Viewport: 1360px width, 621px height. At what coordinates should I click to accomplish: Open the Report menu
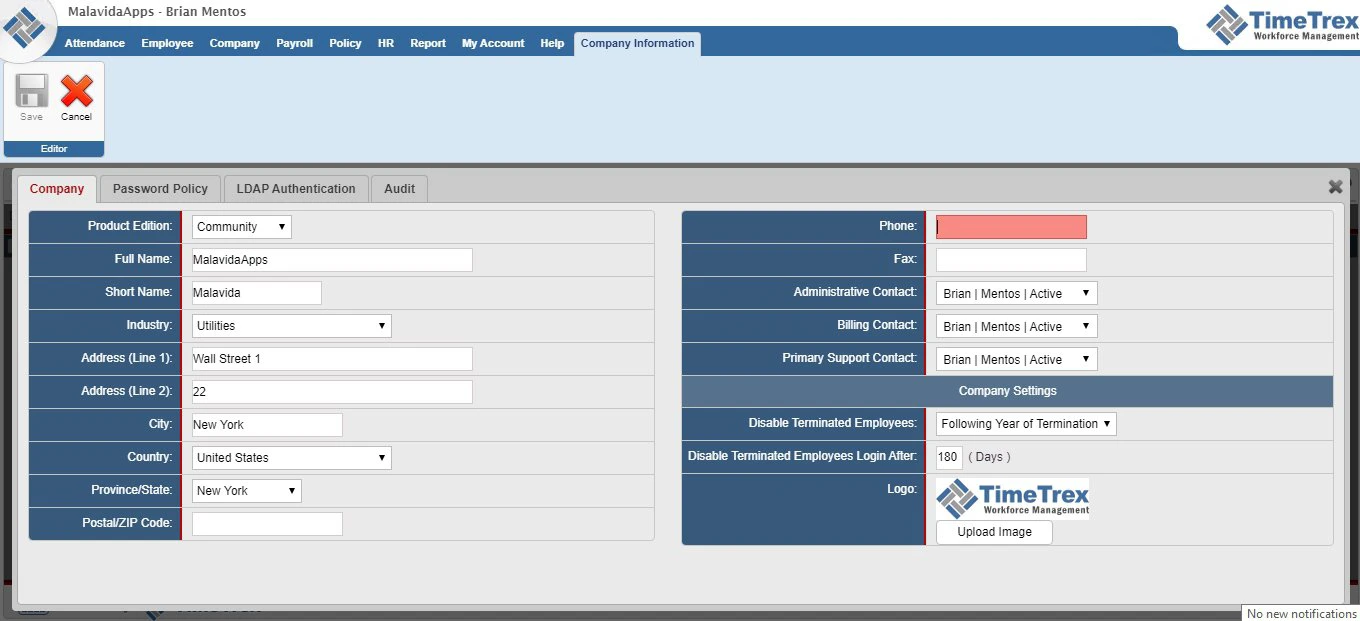[x=428, y=43]
